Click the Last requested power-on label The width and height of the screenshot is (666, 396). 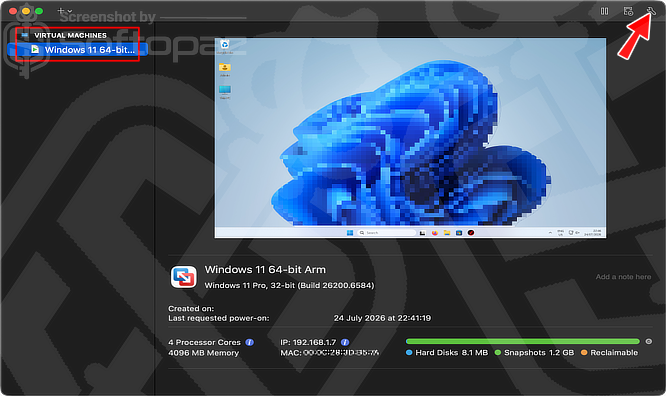pyautogui.click(x=219, y=318)
